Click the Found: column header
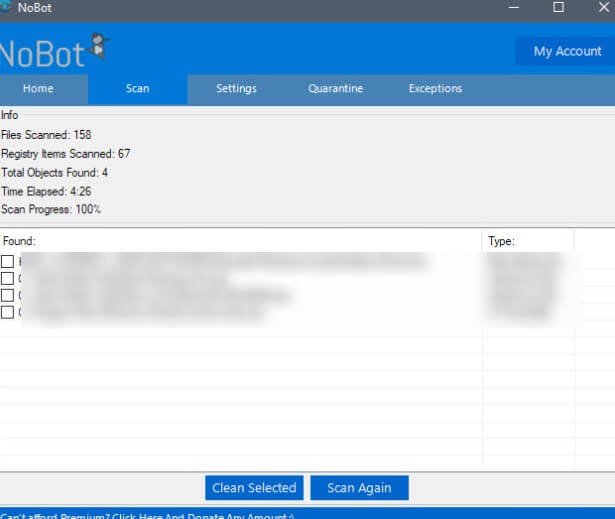 tap(241, 241)
